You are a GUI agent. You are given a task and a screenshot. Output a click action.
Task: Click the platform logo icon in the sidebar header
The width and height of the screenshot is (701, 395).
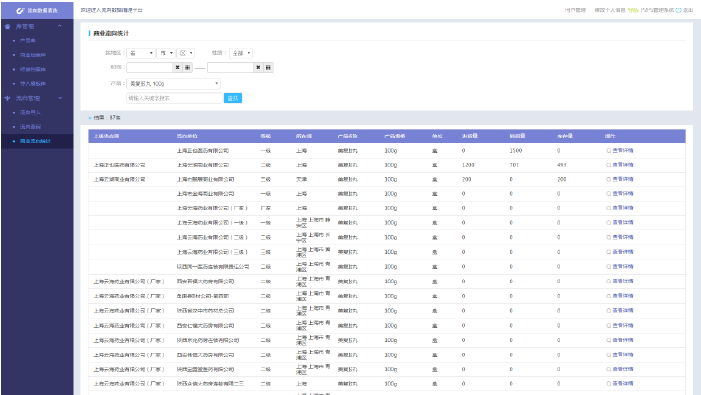[20, 10]
